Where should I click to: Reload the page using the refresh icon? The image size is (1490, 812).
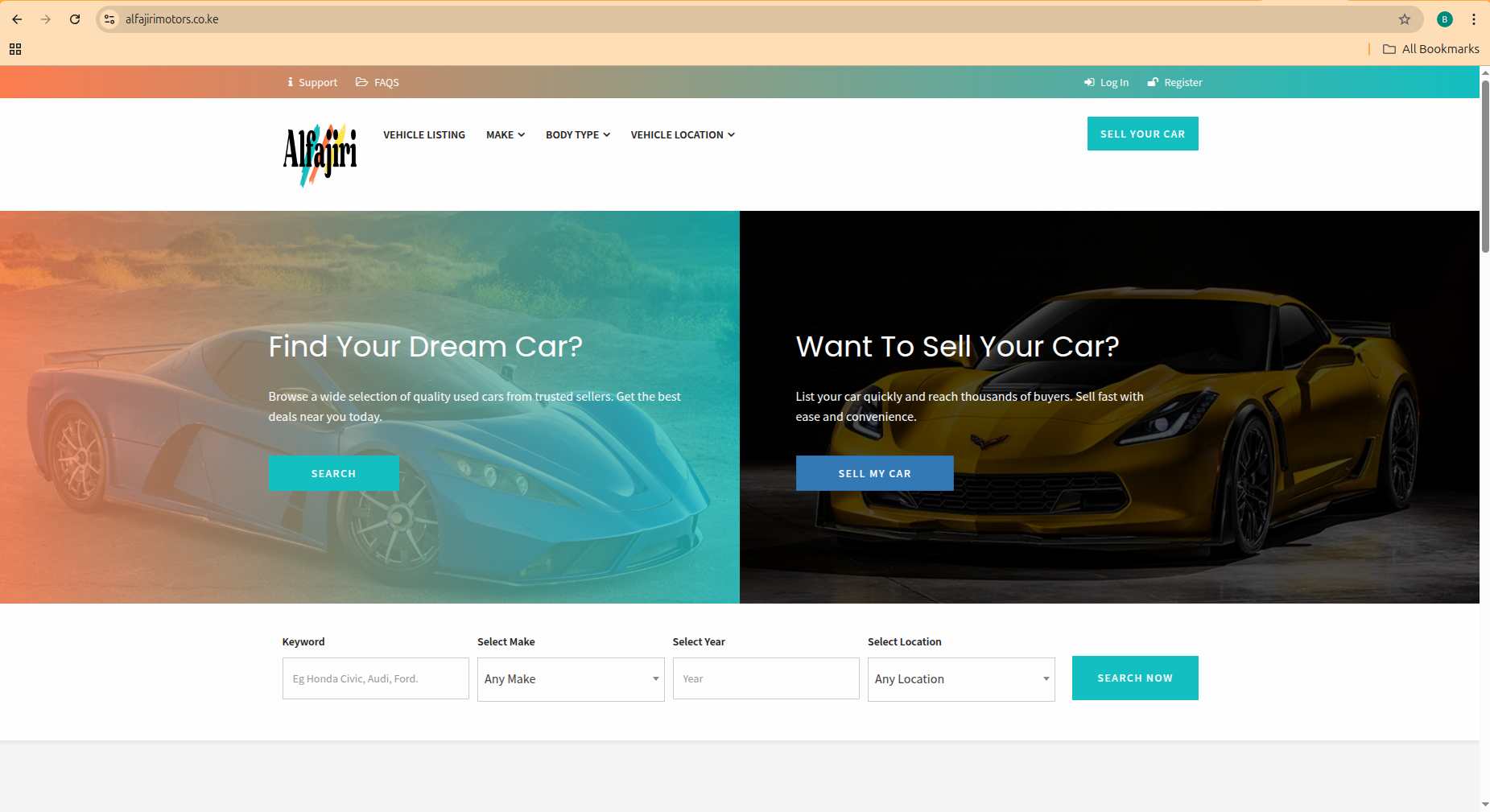pos(75,19)
